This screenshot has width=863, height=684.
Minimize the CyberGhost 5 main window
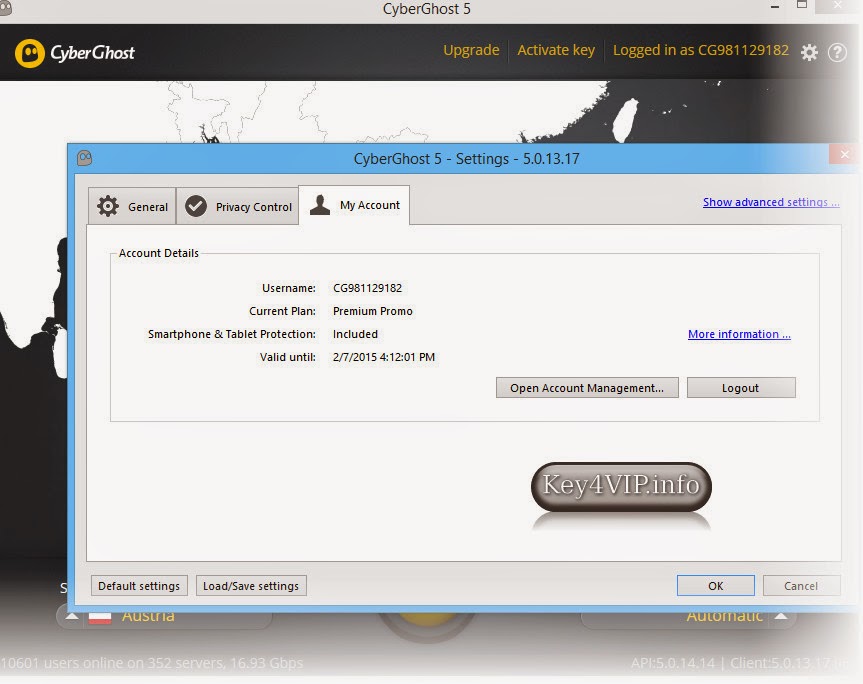(x=775, y=7)
